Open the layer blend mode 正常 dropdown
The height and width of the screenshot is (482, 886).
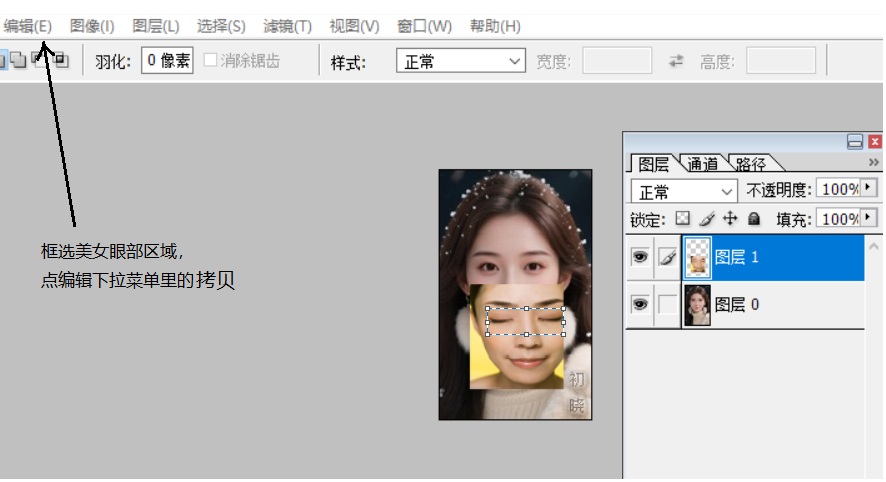(x=684, y=190)
